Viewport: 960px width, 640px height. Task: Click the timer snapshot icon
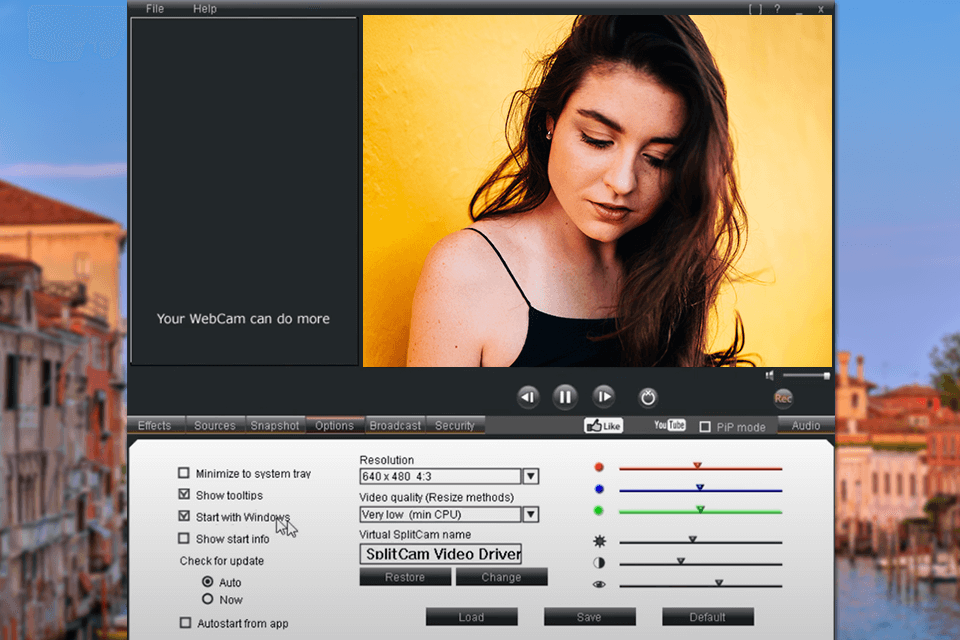point(648,396)
